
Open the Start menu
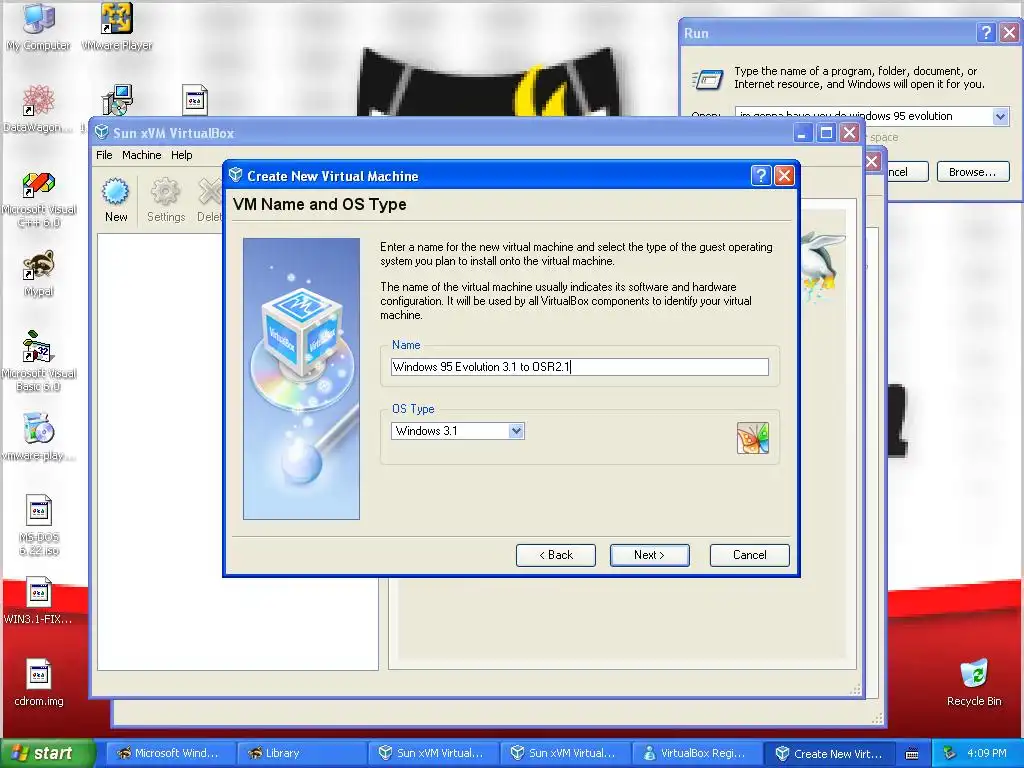pyautogui.click(x=46, y=753)
